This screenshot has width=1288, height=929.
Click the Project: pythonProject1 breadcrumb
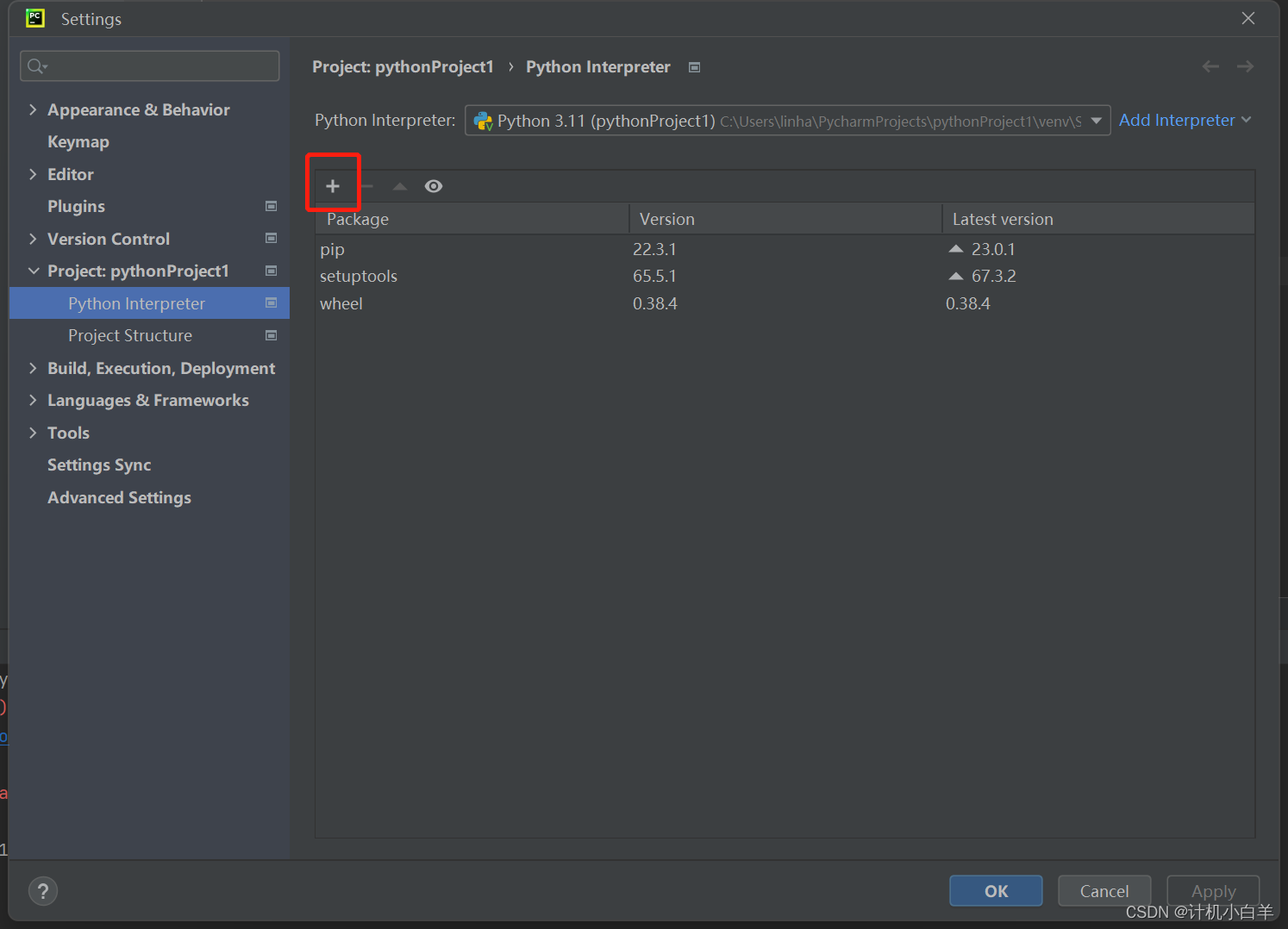click(x=403, y=67)
